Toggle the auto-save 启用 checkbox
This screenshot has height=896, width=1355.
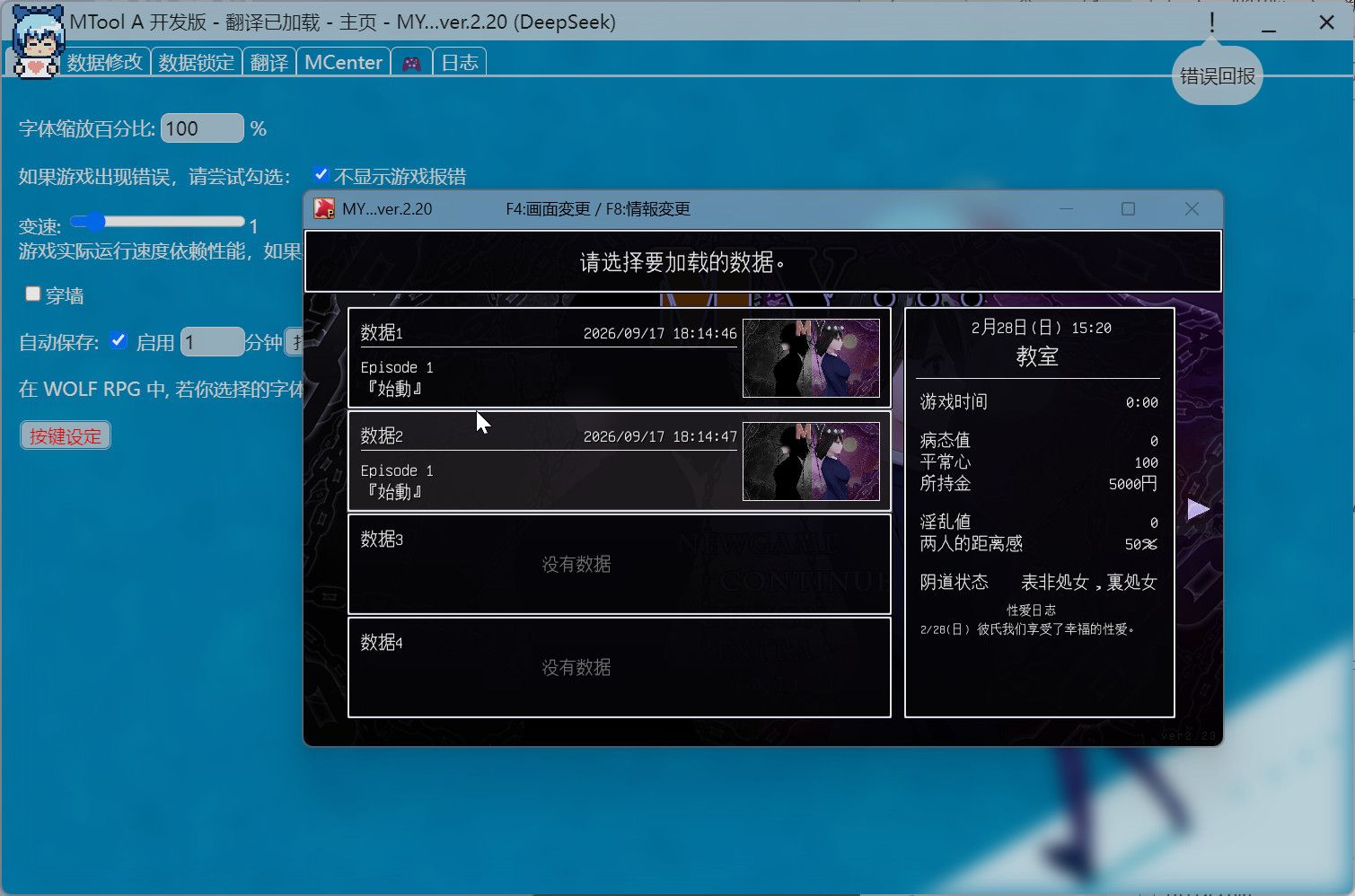[x=118, y=340]
